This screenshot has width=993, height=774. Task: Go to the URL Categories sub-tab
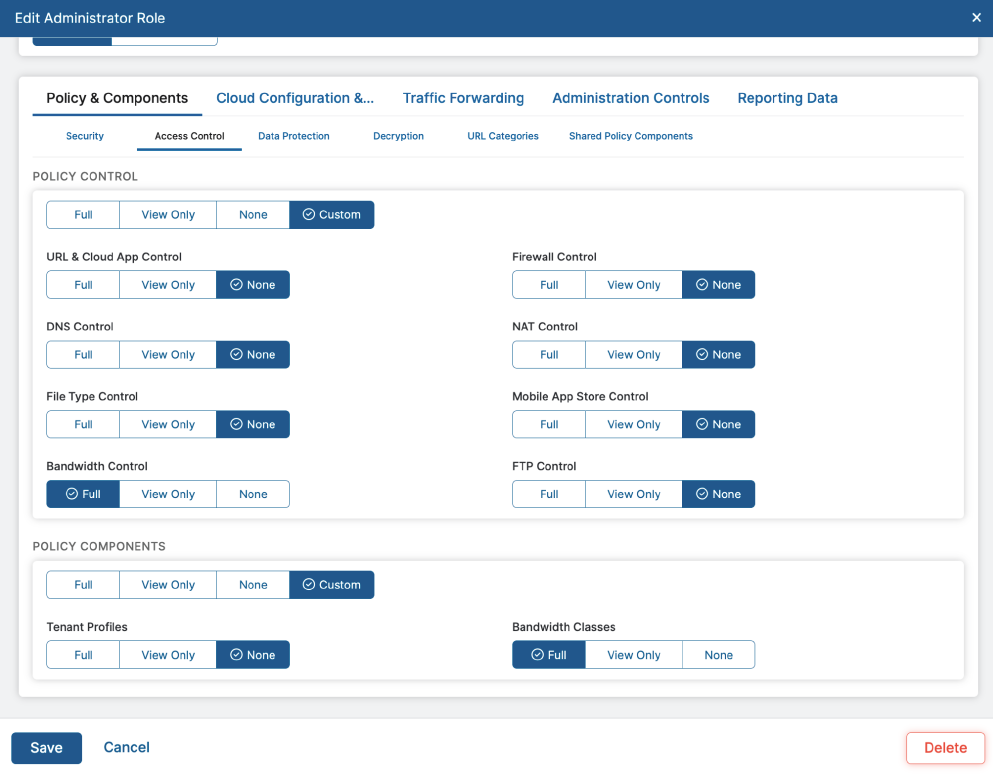tap(503, 136)
